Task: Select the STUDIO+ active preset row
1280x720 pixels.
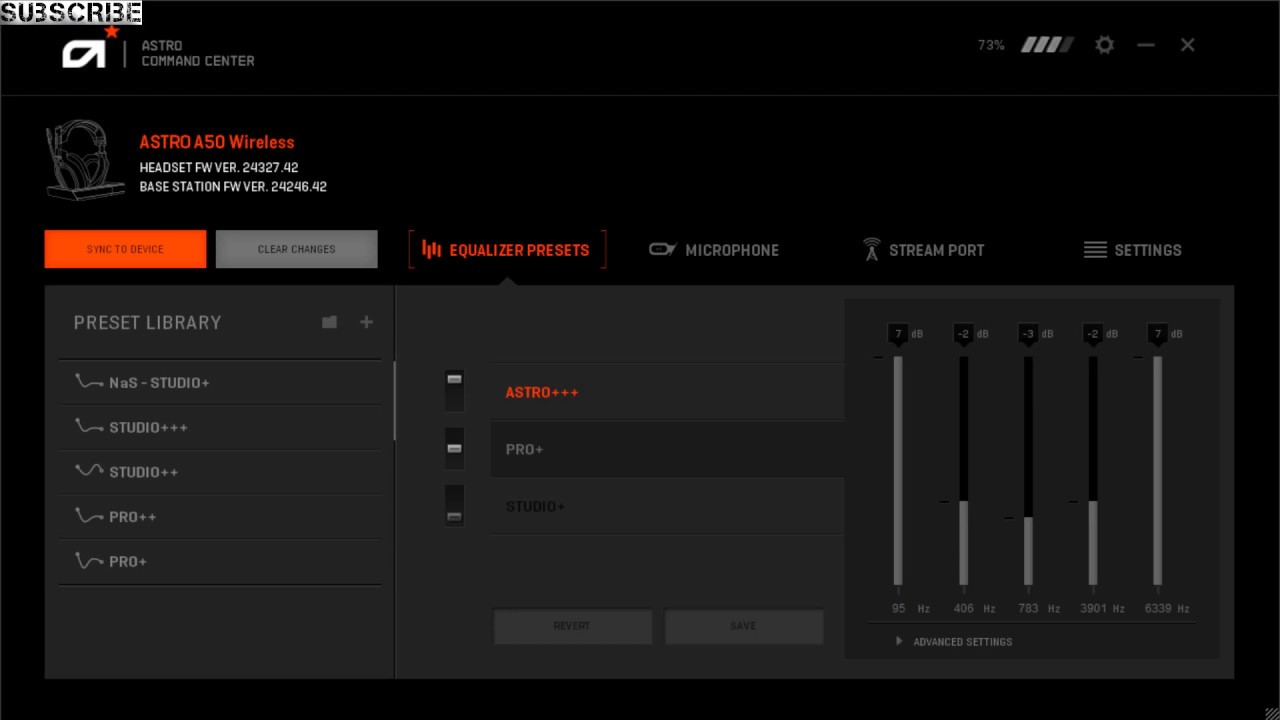Action: tap(667, 506)
